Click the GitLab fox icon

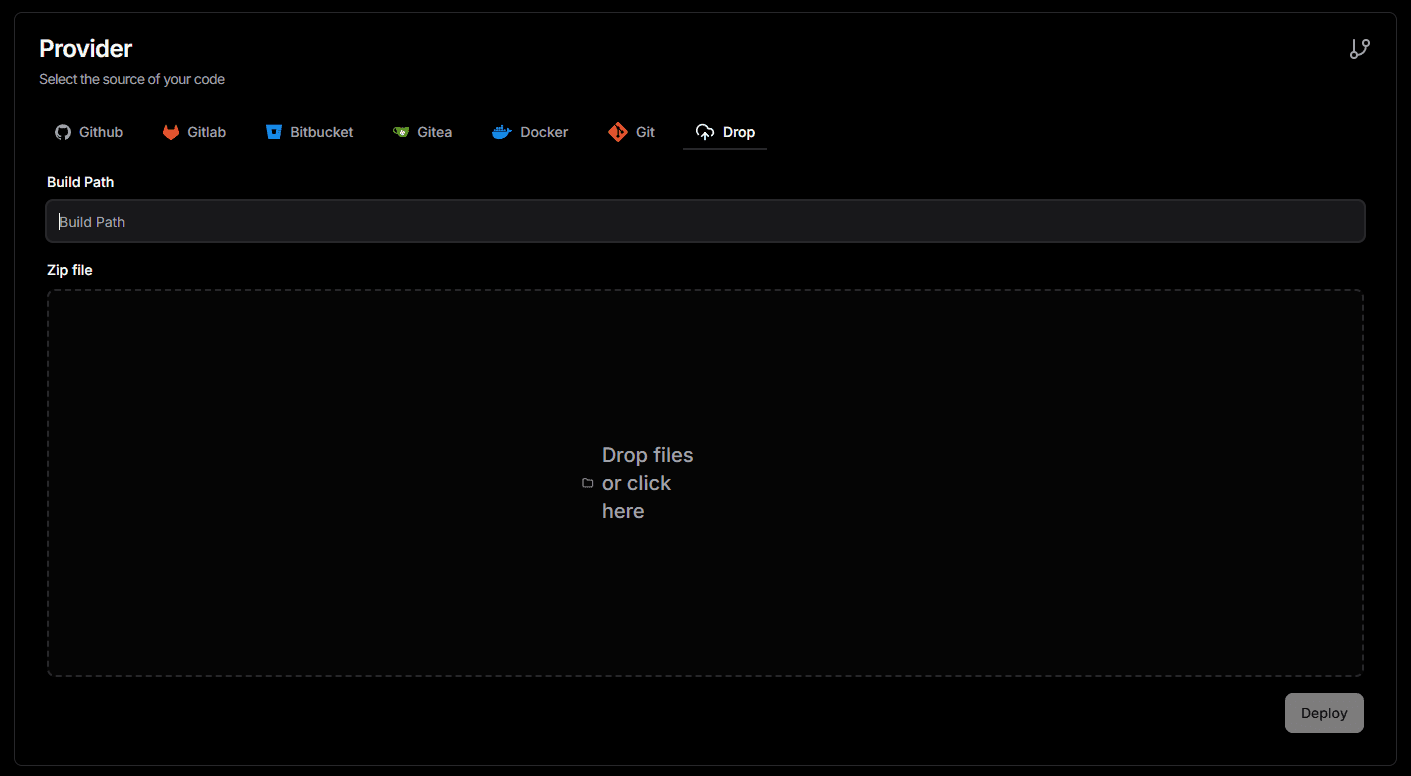coord(171,132)
